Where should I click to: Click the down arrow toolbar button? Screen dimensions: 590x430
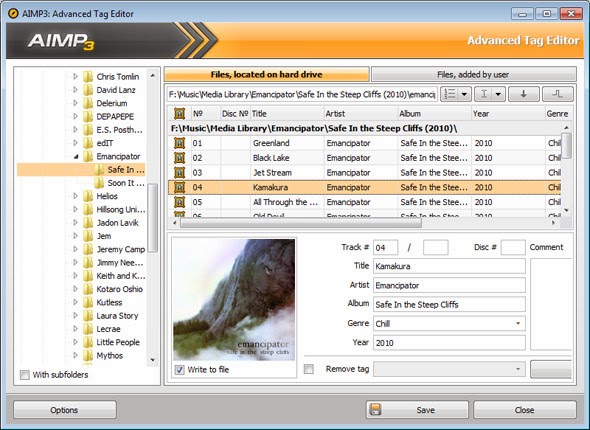[x=523, y=94]
